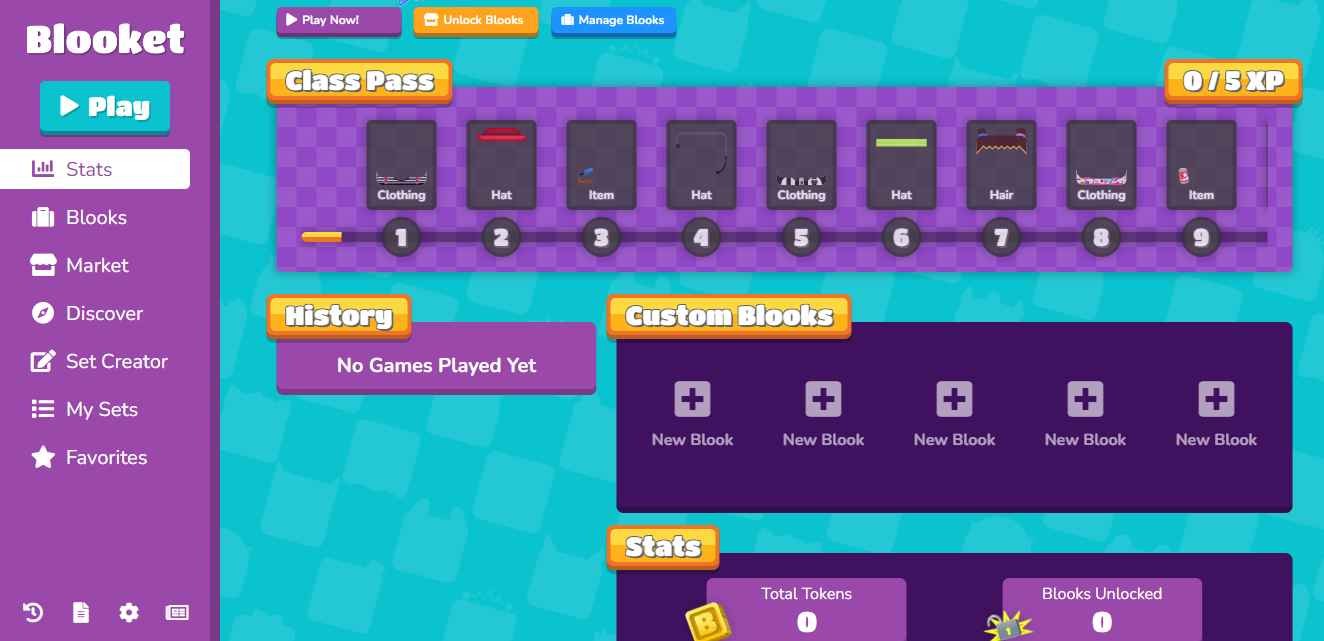Screen dimensions: 1324x641
Task: Click the fifth New Blook plus icon
Action: click(x=1216, y=398)
